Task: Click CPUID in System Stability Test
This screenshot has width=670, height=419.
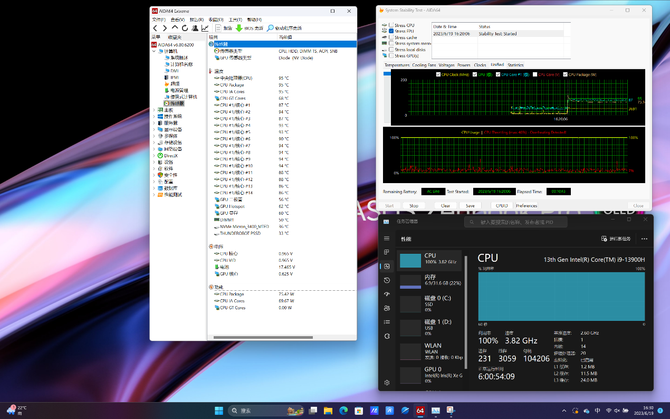Action: click(501, 206)
